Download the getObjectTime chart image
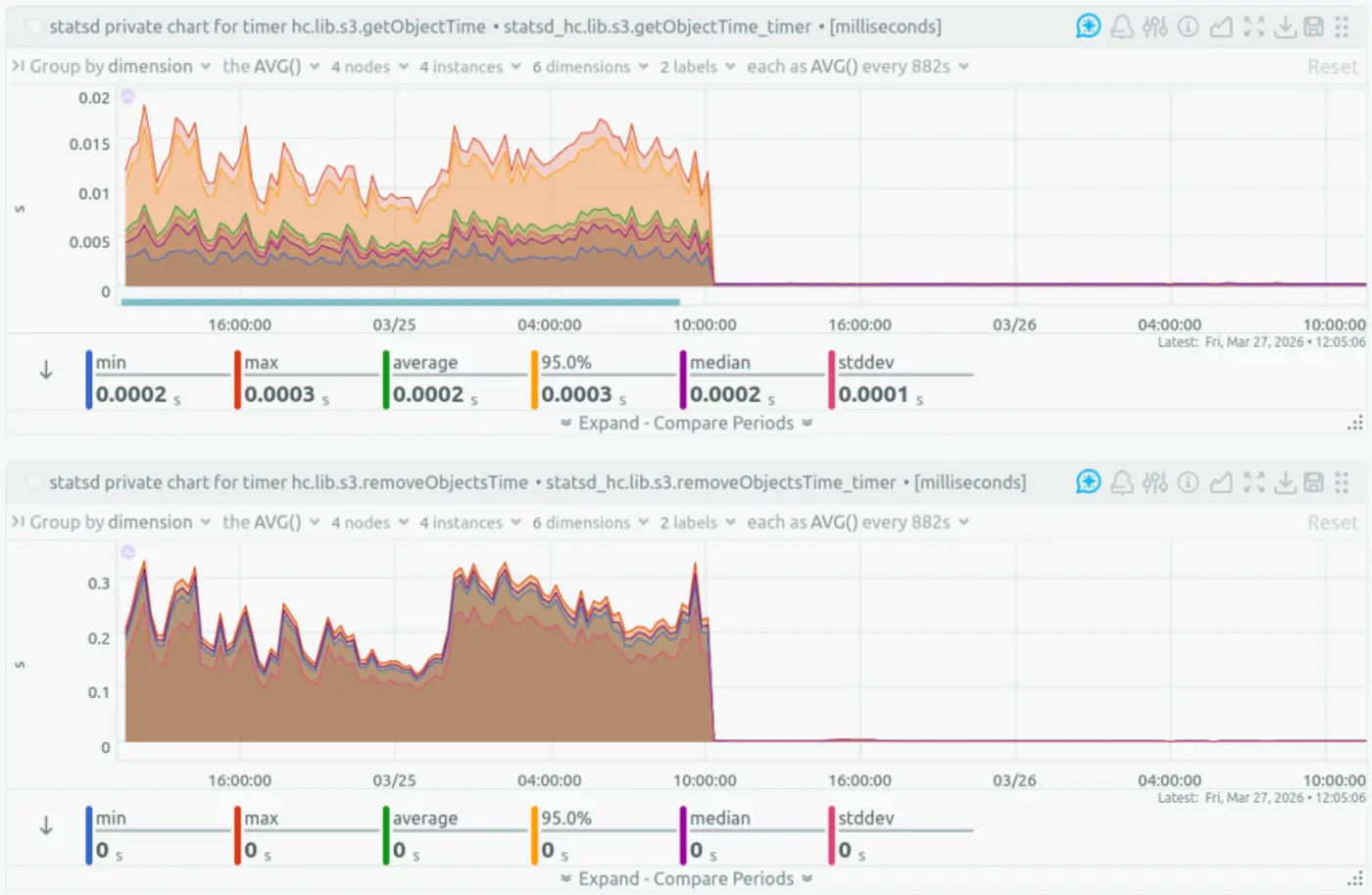1372x895 pixels. 1286,27
